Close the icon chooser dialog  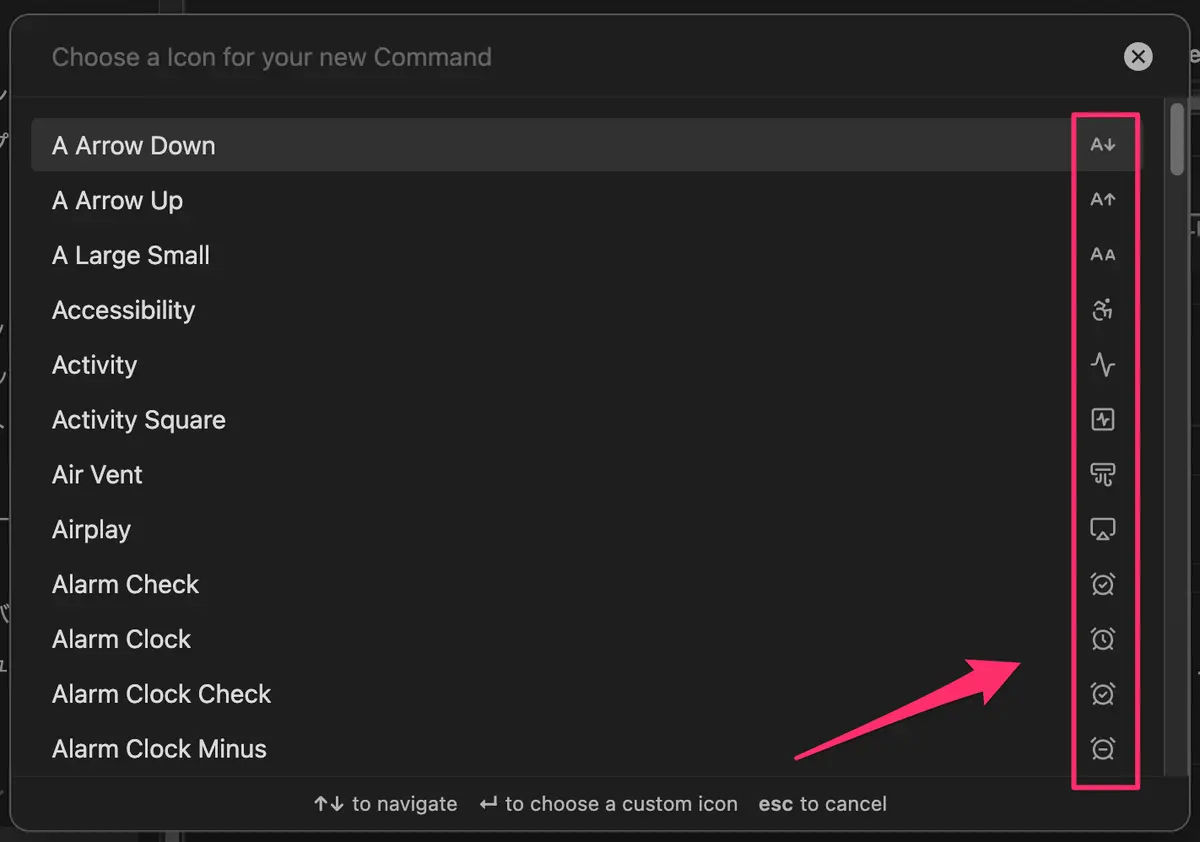click(1138, 57)
